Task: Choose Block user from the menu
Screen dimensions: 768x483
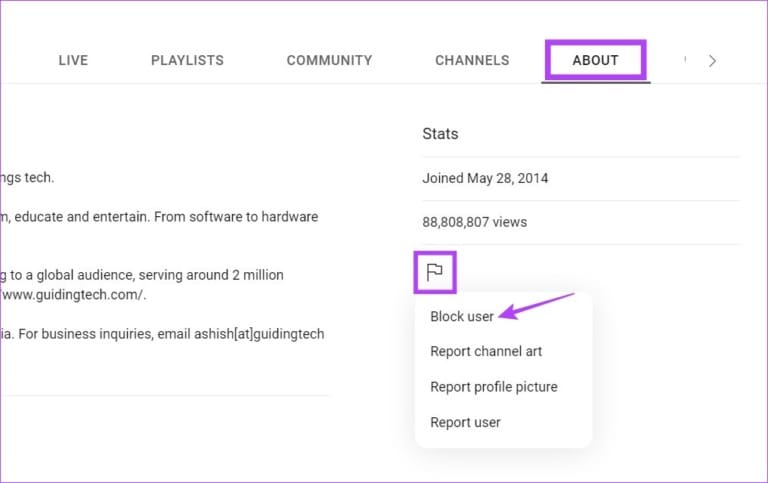Action: tap(462, 316)
